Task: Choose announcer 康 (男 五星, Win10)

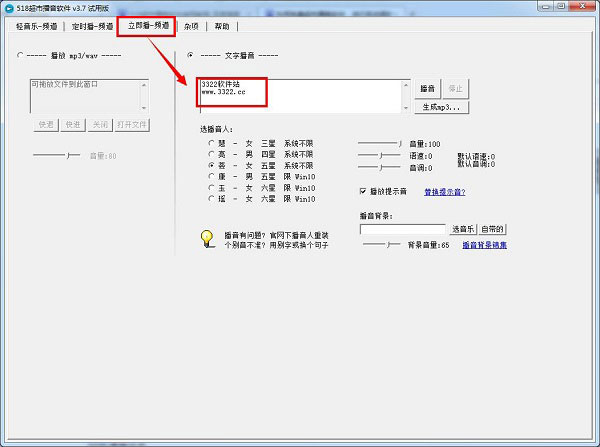Action: tap(209, 177)
